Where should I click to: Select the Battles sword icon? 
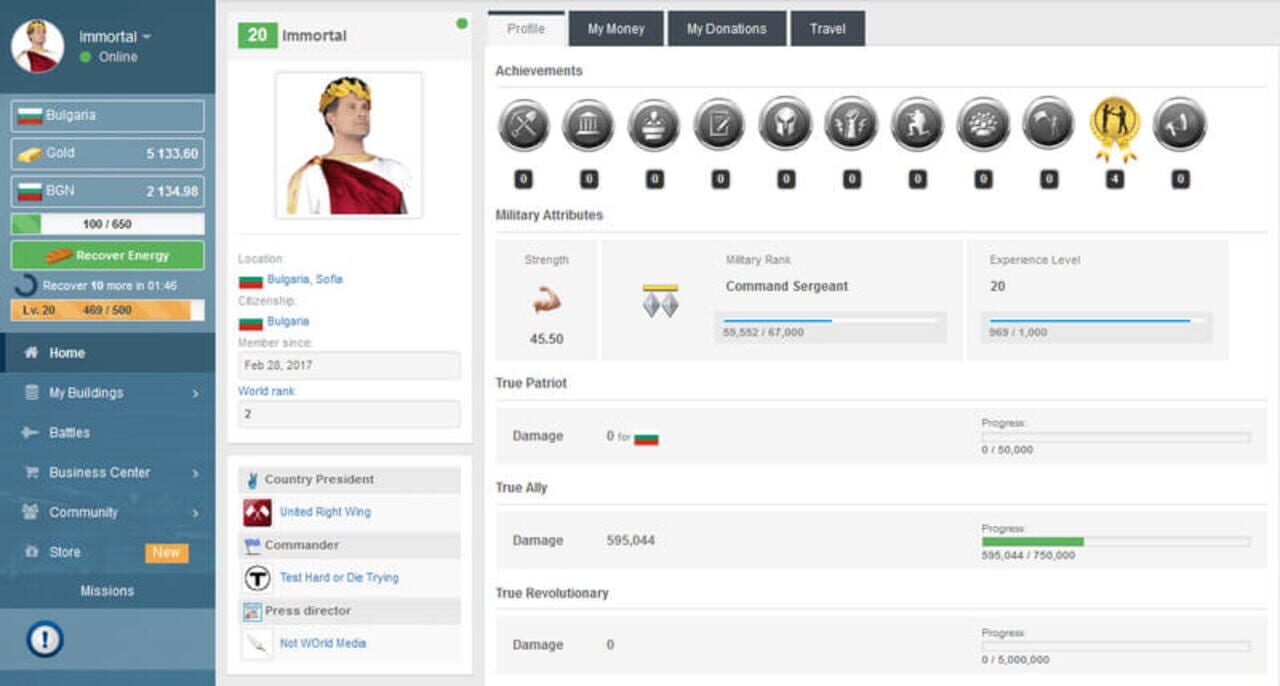tap(32, 432)
